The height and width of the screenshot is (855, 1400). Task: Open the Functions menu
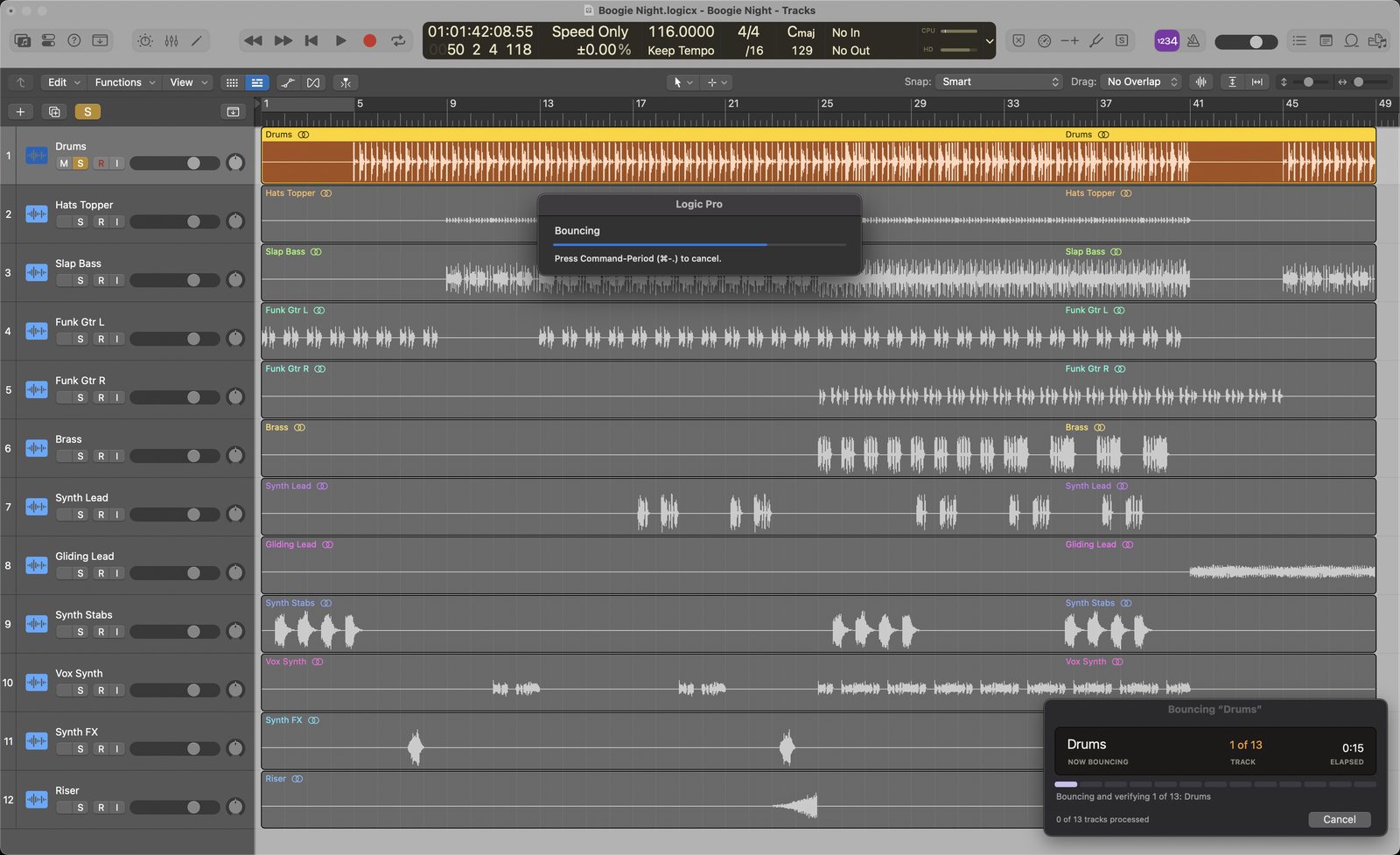[x=125, y=82]
